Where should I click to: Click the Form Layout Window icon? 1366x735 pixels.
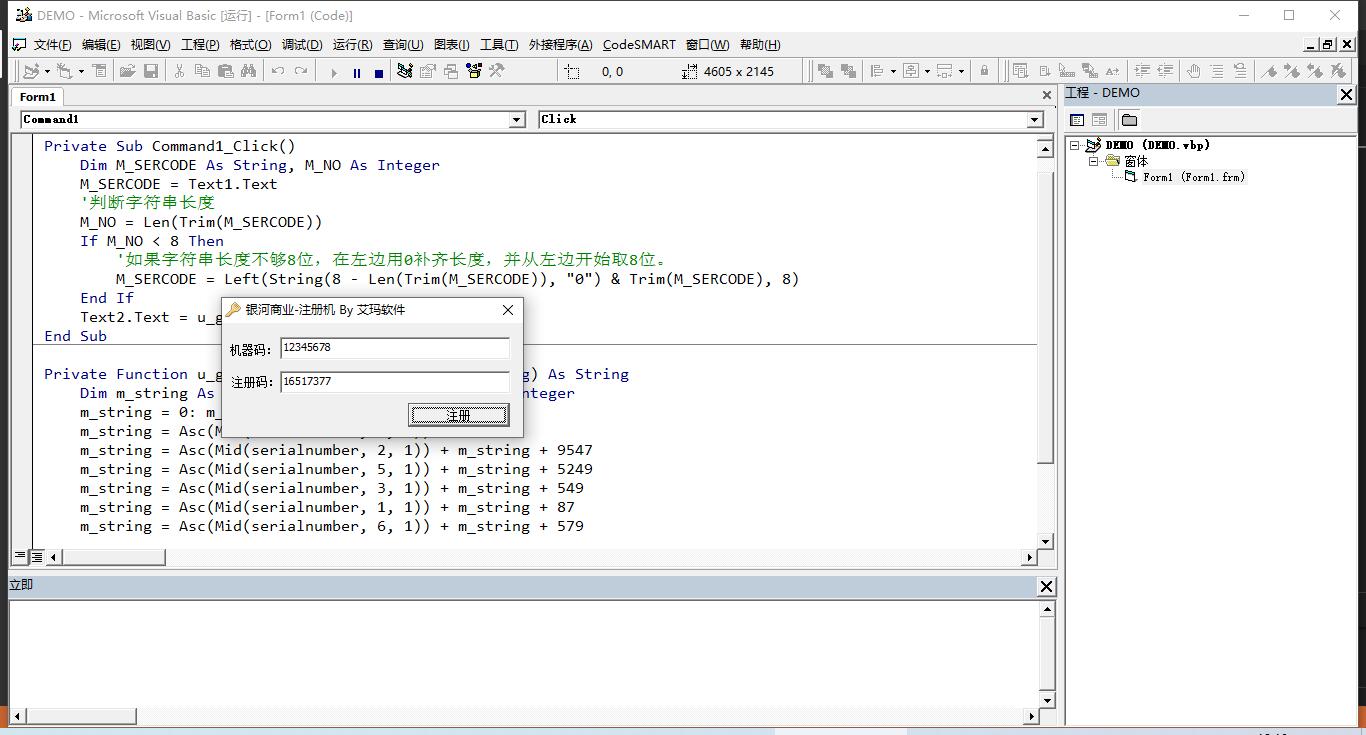[451, 70]
